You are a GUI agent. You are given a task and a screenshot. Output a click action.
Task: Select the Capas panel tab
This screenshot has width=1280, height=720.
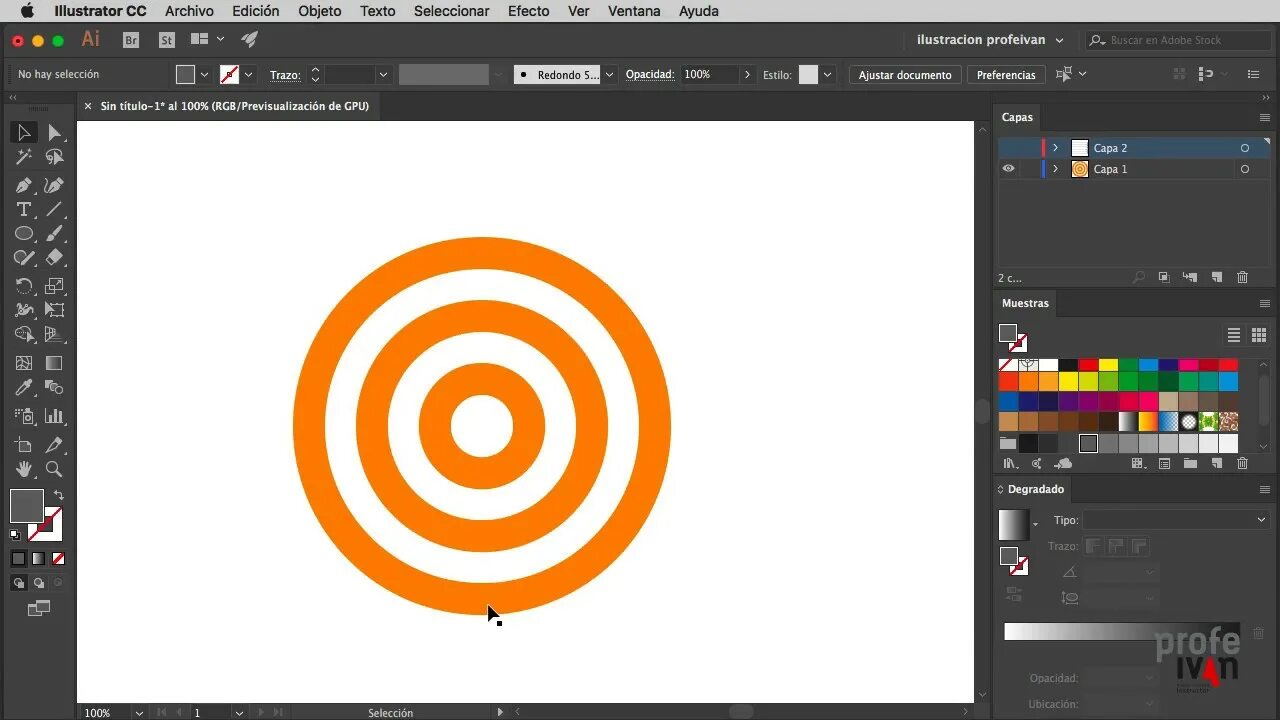[x=1017, y=117]
